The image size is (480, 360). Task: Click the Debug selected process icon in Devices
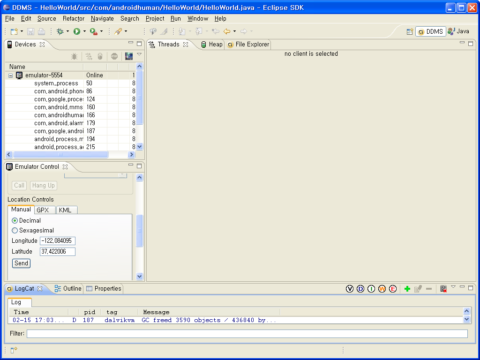(x=74, y=56)
